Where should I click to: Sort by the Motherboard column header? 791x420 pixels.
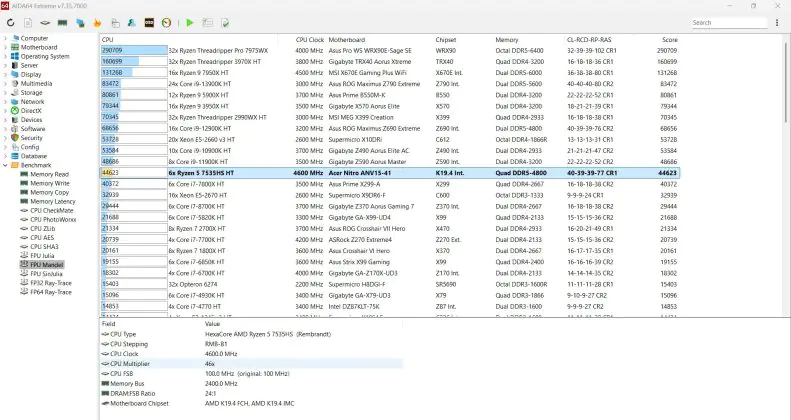click(x=347, y=40)
